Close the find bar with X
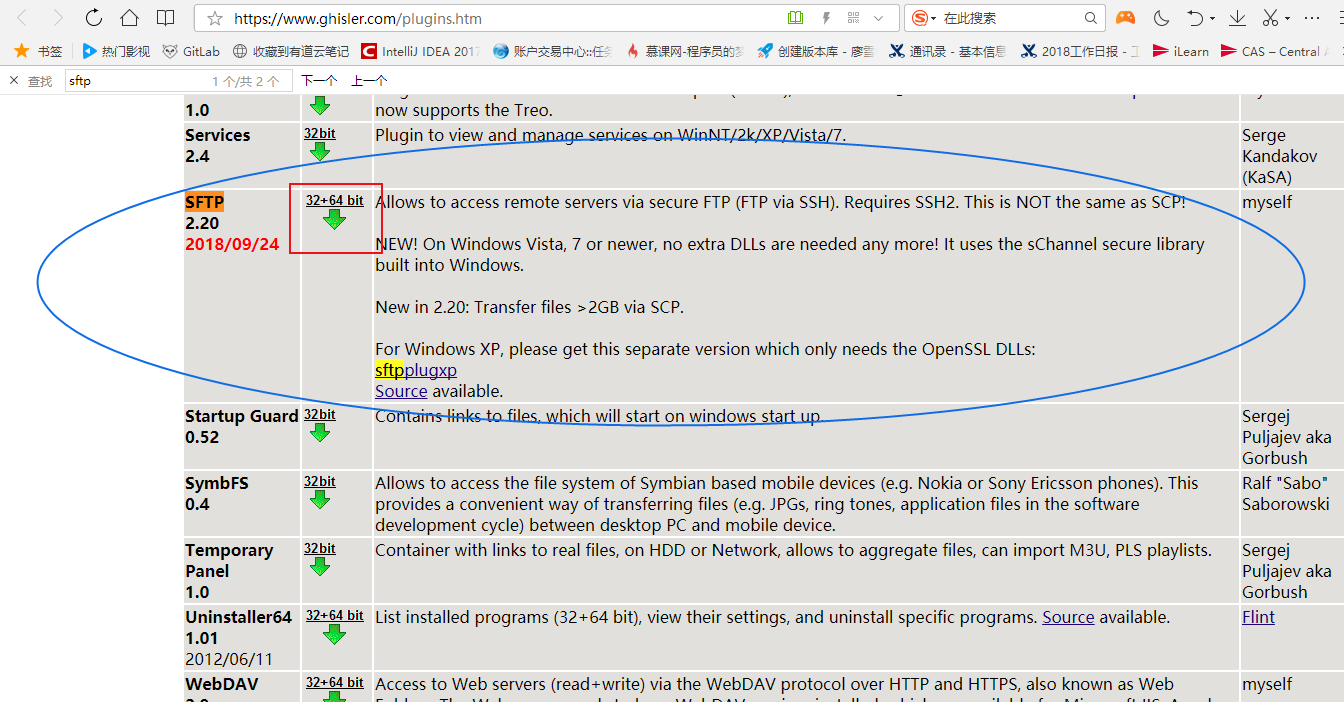1344x702 pixels. point(13,81)
